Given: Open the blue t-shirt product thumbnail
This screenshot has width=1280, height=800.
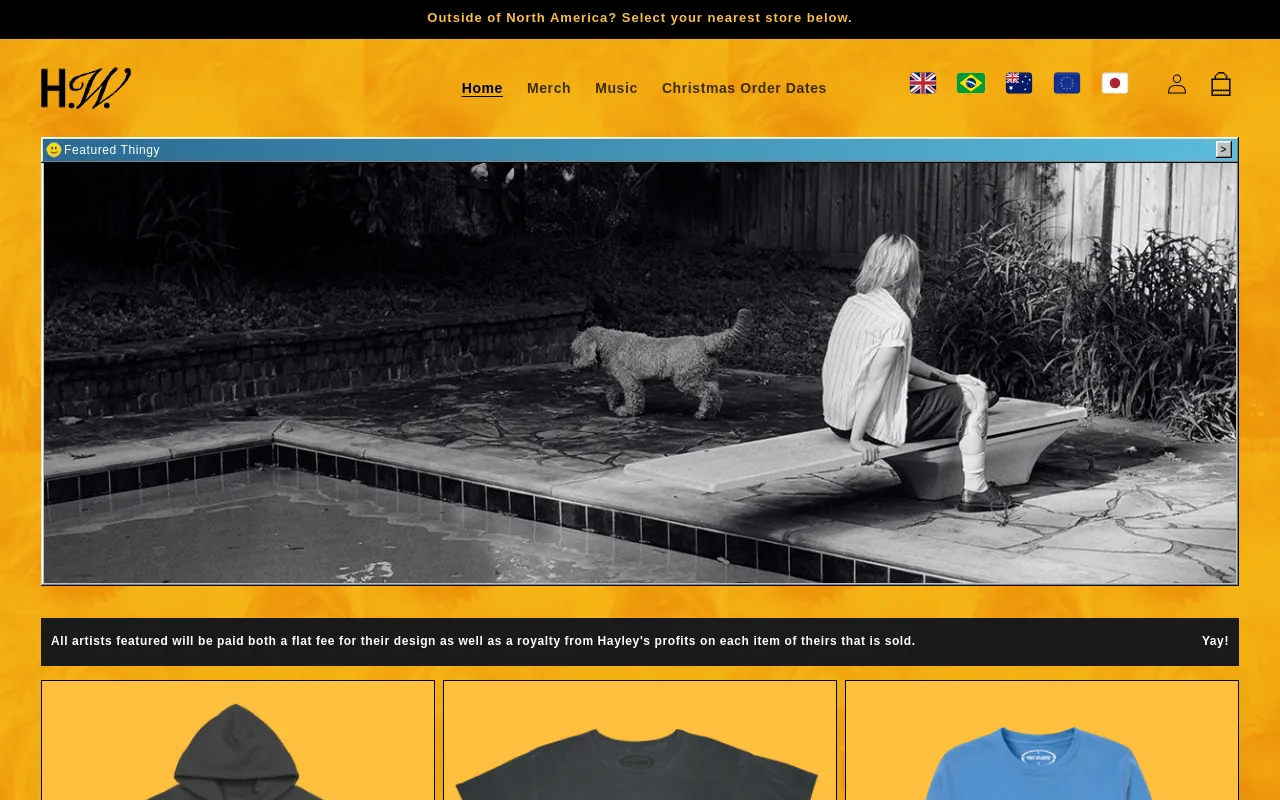Looking at the screenshot, I should [x=1042, y=740].
